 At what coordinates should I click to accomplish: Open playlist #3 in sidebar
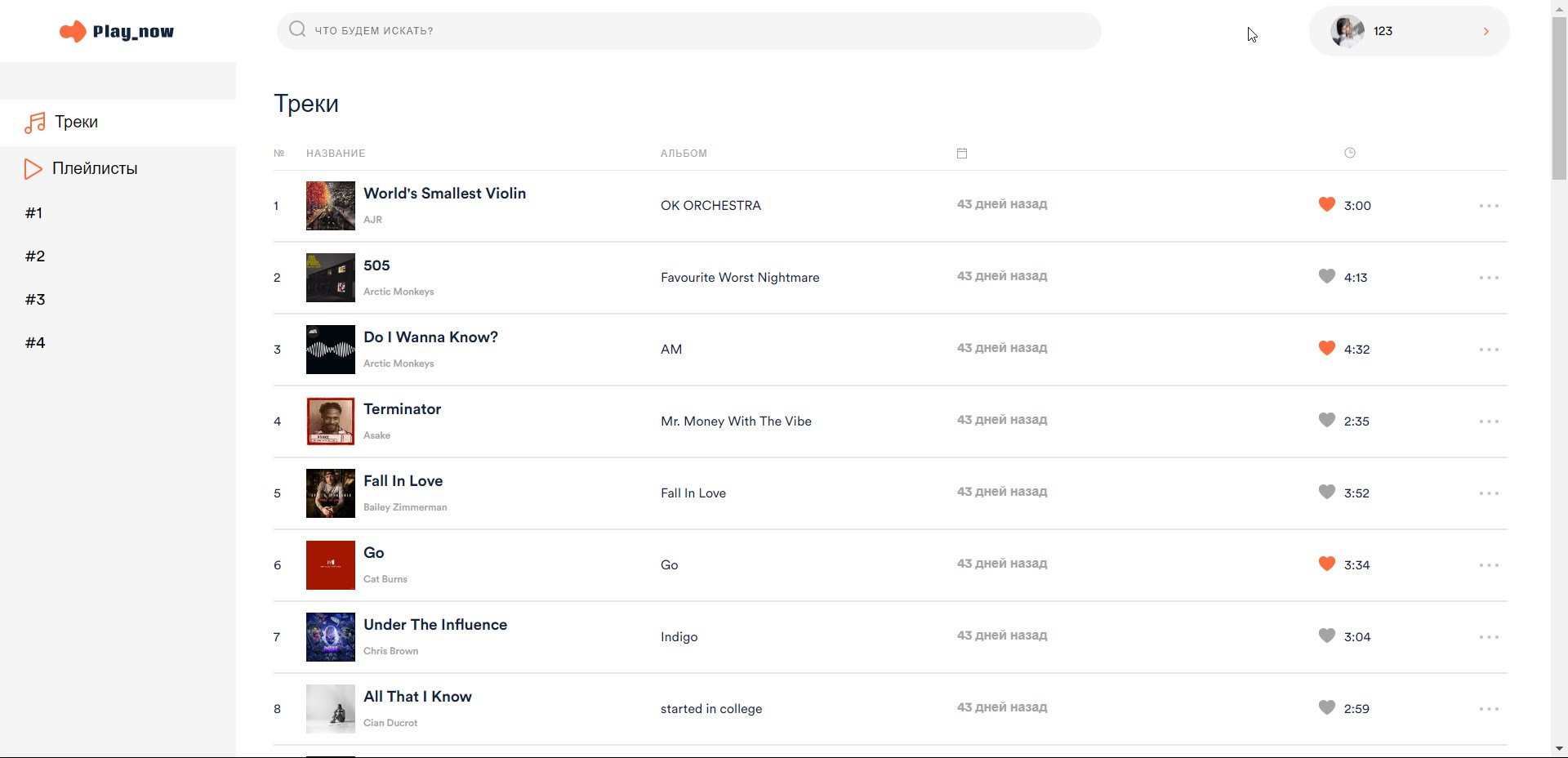tap(35, 300)
